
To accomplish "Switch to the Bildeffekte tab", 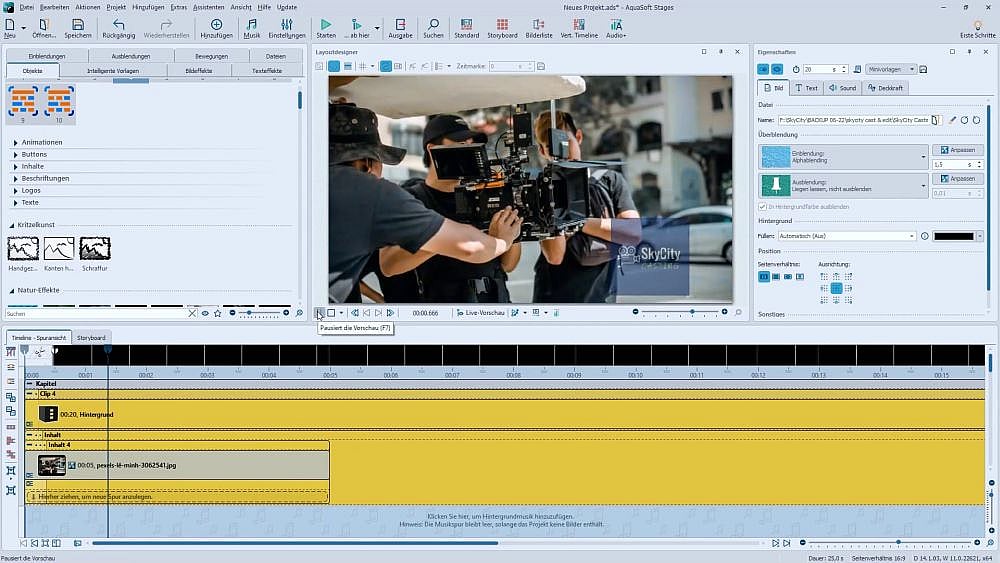I will (x=198, y=71).
